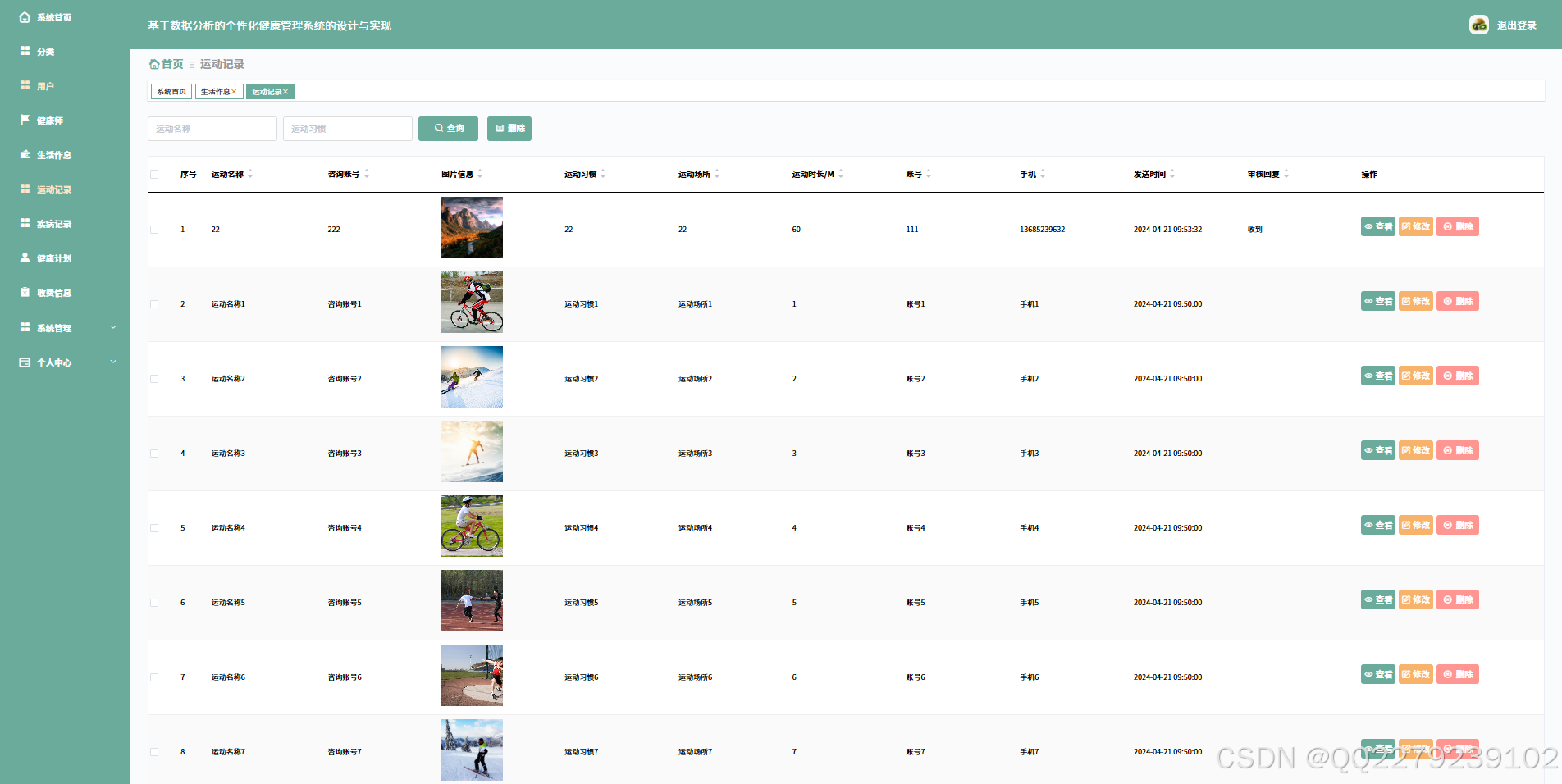Sort by the 运动时长/M column
Image resolution: width=1562 pixels, height=784 pixels.
[841, 174]
